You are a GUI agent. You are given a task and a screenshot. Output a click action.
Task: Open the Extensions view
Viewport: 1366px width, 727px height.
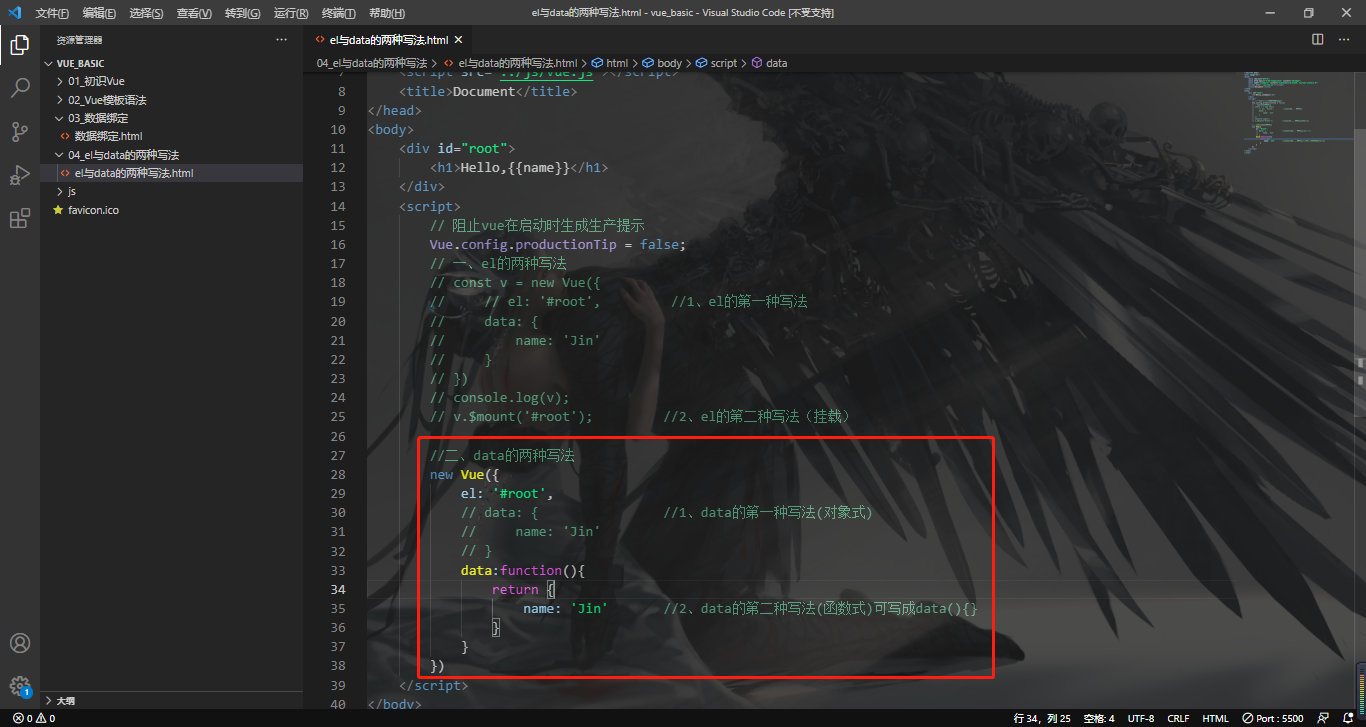[19, 218]
